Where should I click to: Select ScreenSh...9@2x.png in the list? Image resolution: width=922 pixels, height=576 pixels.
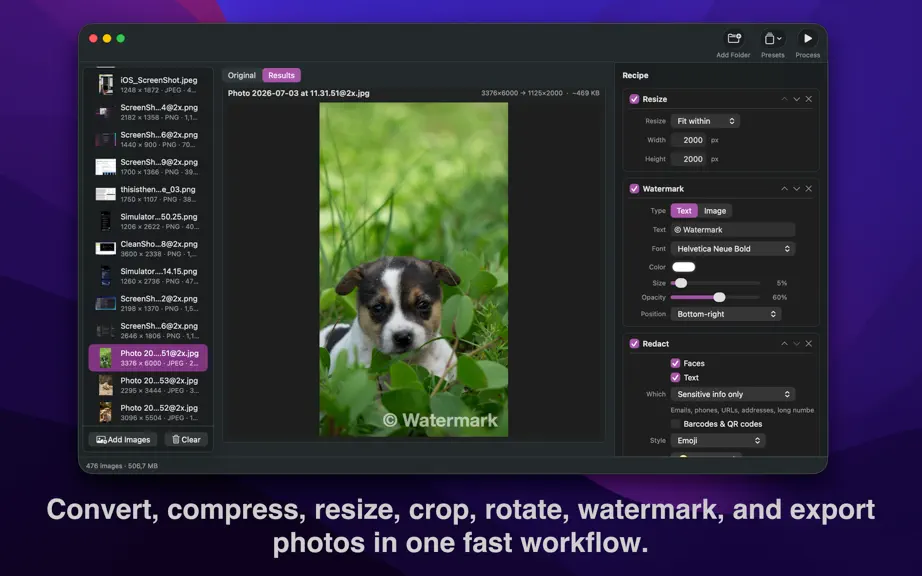point(148,167)
